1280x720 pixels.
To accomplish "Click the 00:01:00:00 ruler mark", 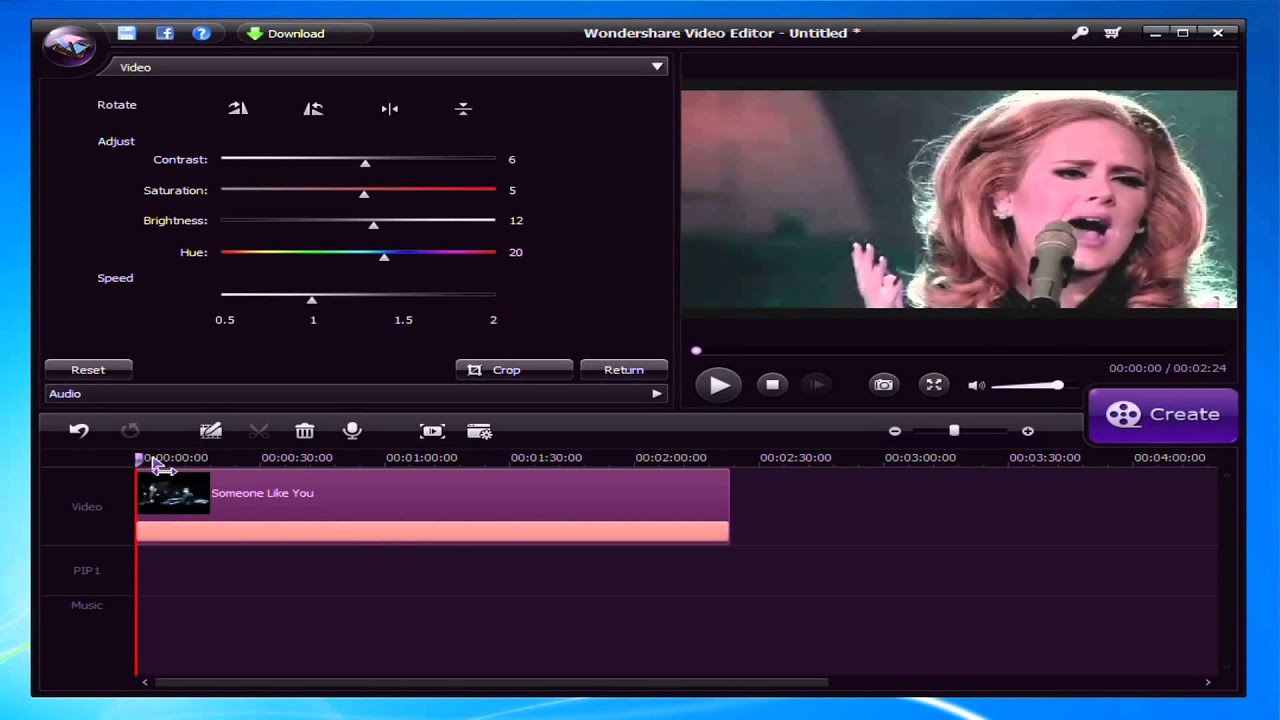I will coord(421,458).
